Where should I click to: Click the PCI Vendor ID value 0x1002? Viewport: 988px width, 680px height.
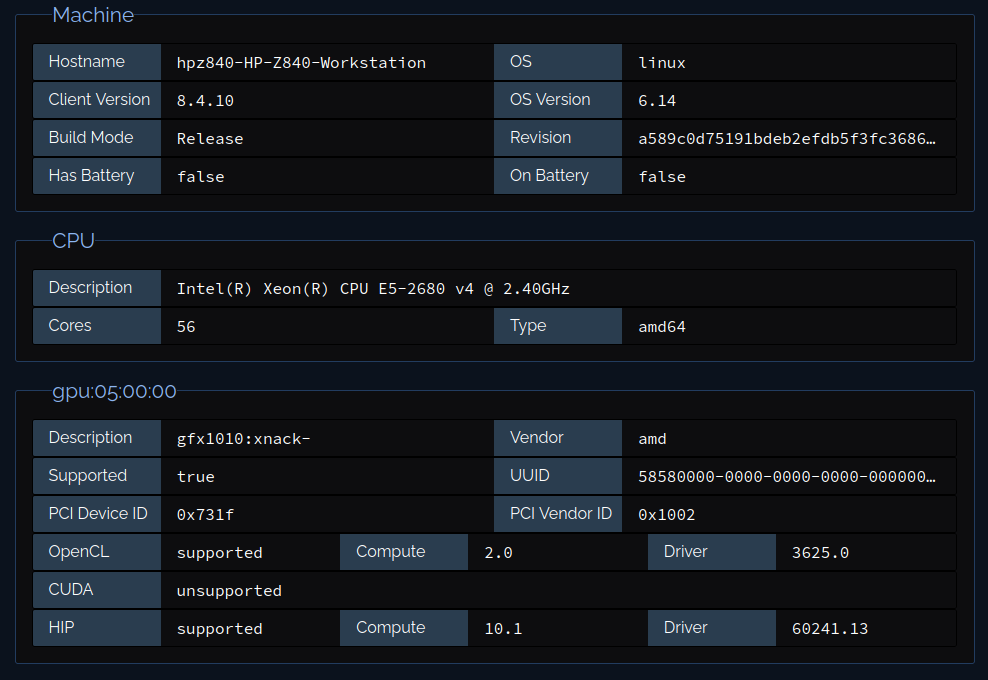click(x=666, y=515)
